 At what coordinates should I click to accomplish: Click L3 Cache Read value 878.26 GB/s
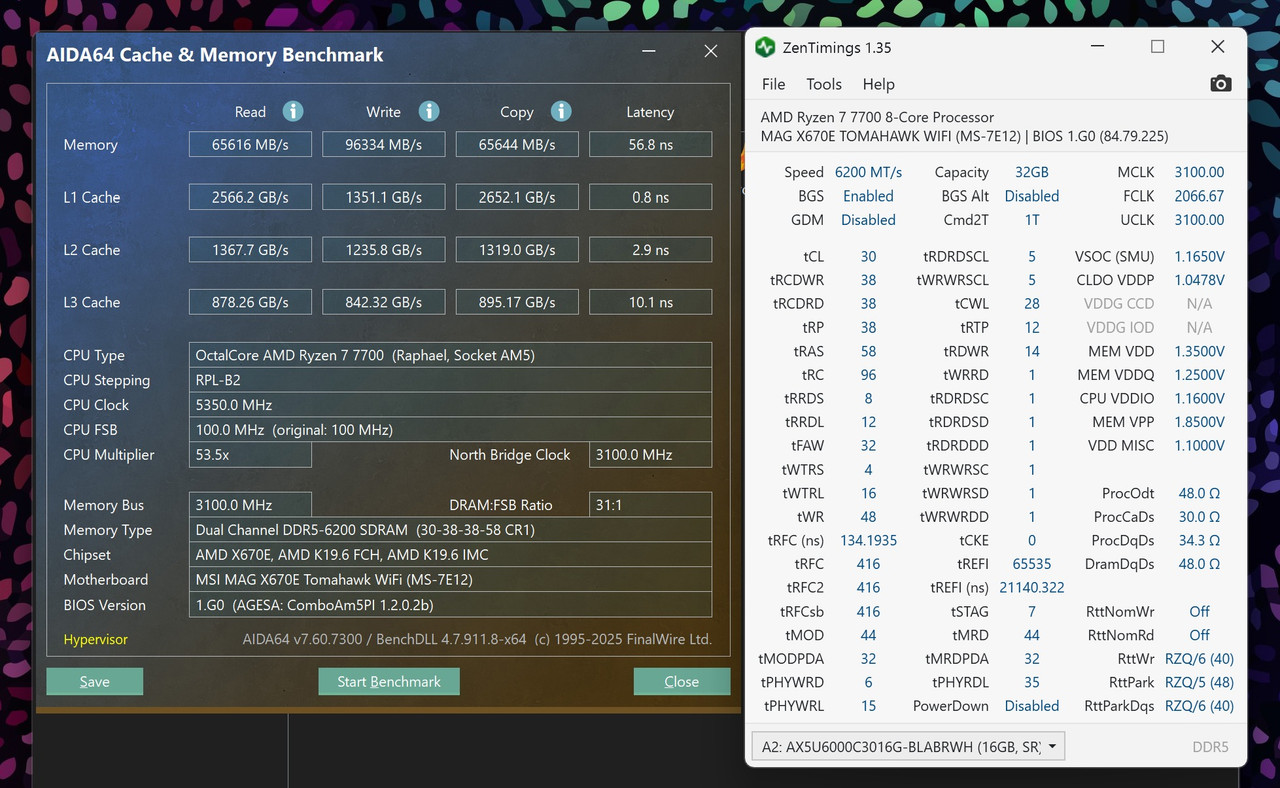(x=250, y=302)
